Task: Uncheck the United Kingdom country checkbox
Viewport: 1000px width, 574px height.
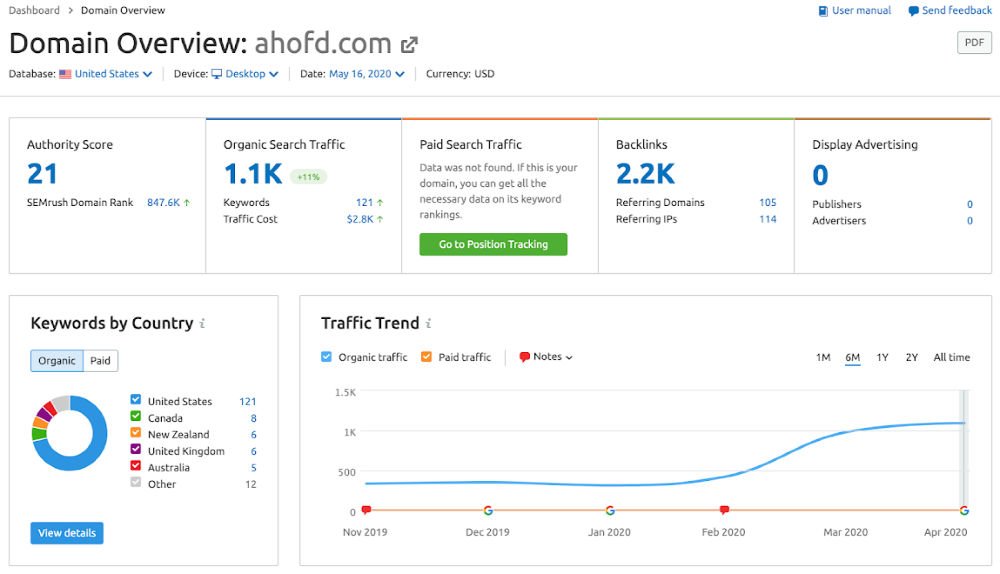Action: (136, 450)
